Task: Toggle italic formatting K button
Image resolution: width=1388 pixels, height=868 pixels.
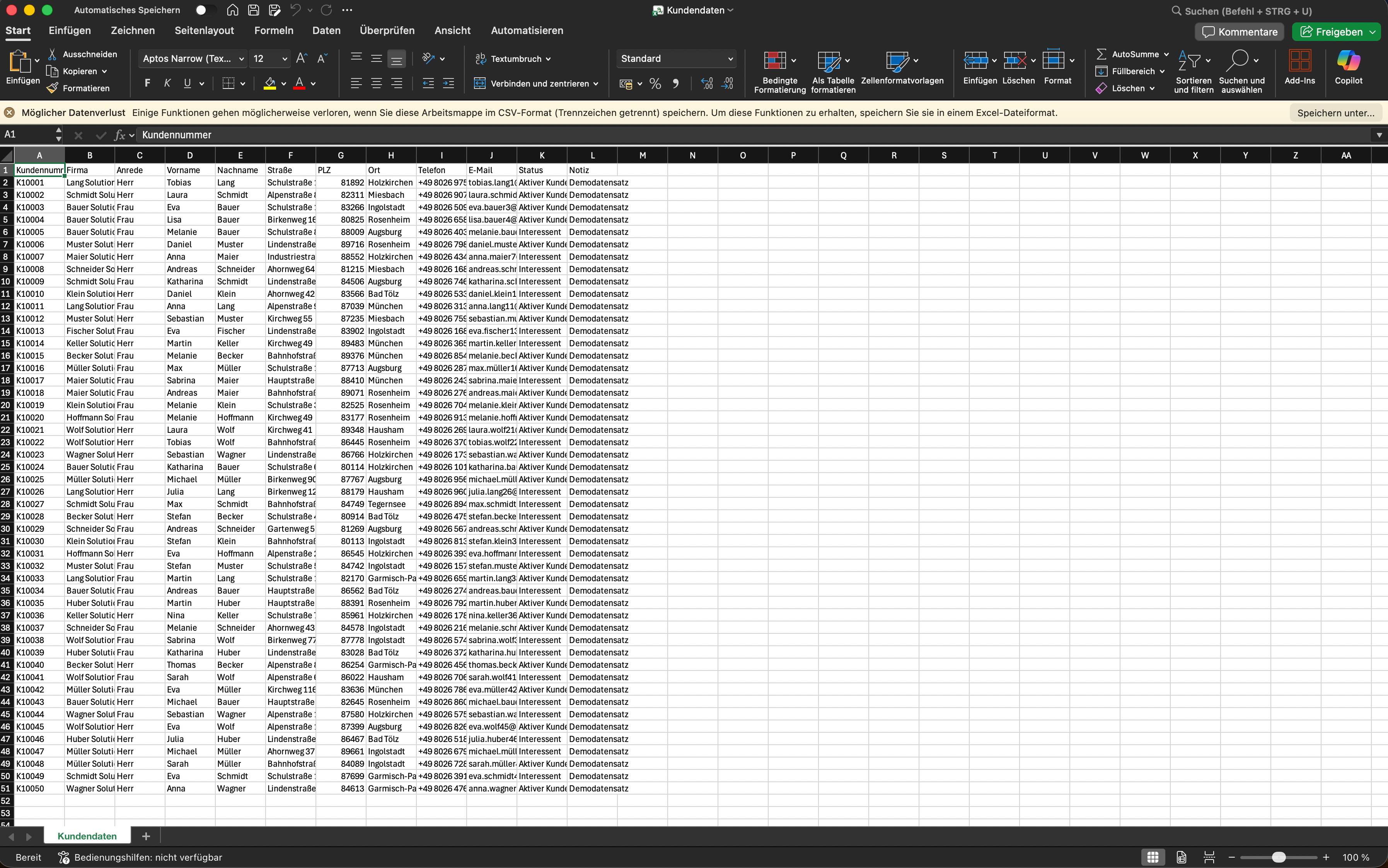Action: (x=167, y=83)
